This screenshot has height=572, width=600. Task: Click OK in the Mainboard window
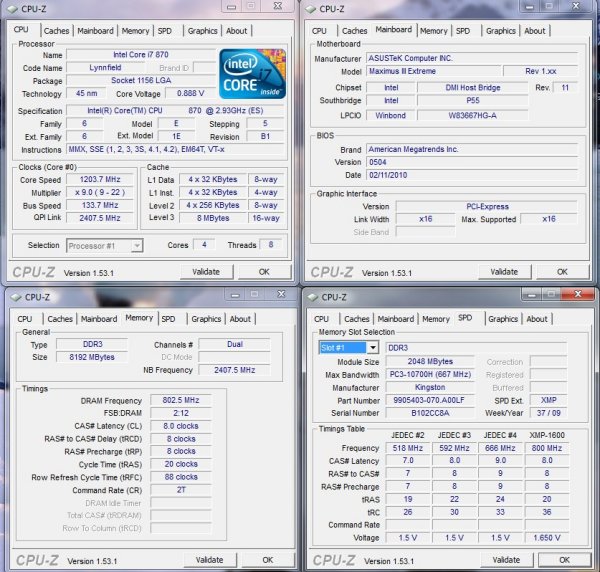562,272
